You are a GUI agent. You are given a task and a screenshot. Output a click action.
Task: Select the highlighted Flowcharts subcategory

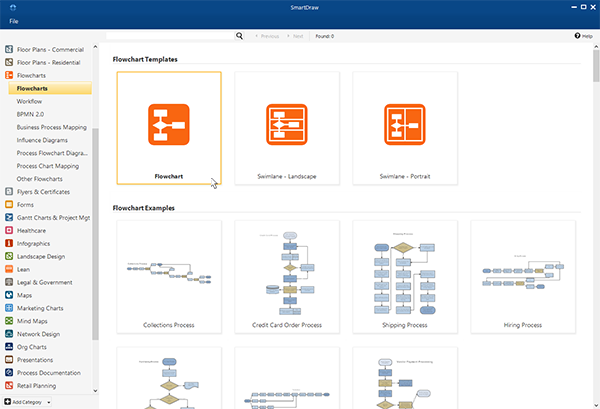point(50,88)
